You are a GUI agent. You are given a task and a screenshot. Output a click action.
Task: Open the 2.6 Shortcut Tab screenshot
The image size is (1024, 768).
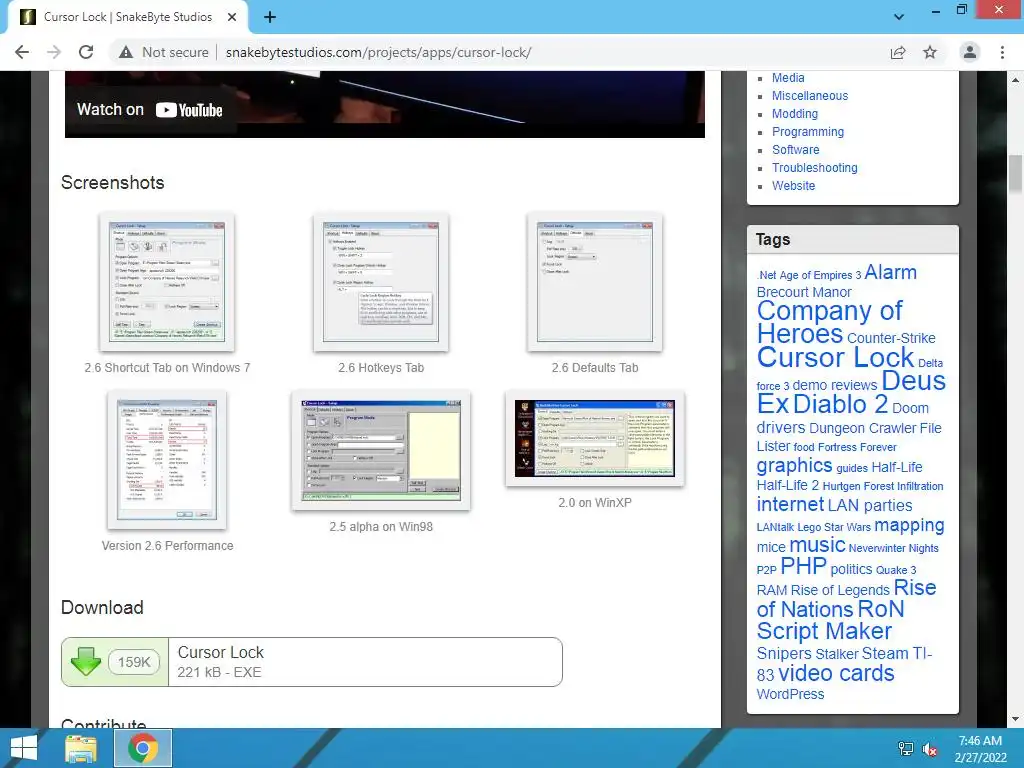click(x=167, y=281)
